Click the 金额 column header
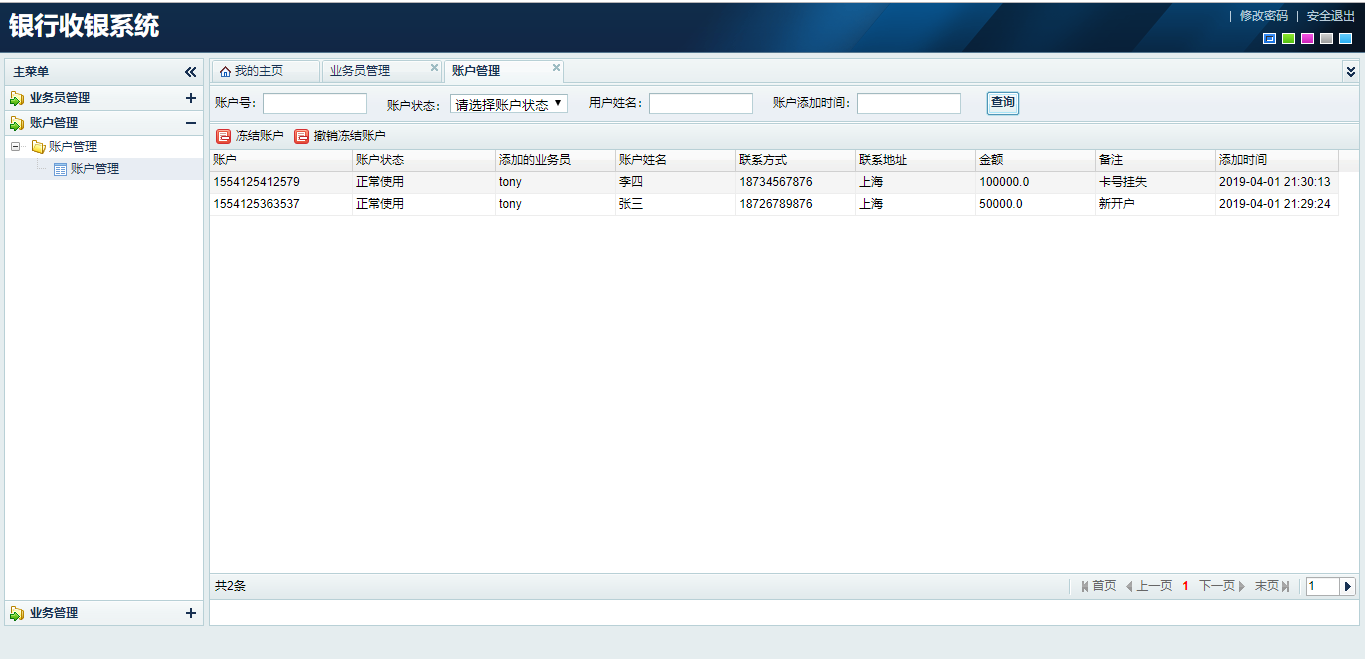Viewport: 1365px width, 659px height. tap(1035, 160)
